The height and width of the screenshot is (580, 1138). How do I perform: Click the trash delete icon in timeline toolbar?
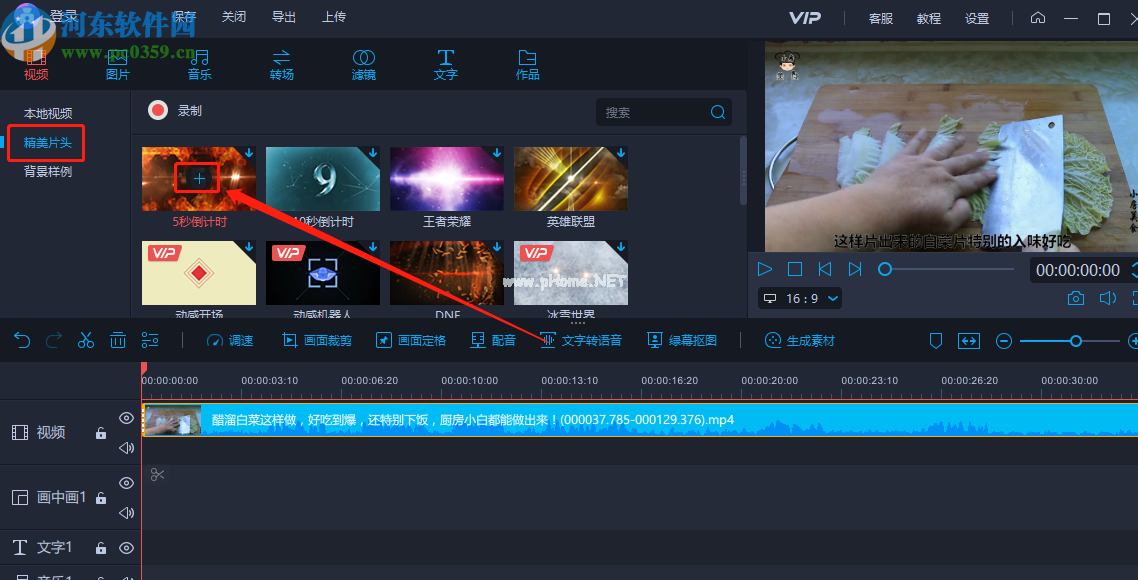pos(118,340)
